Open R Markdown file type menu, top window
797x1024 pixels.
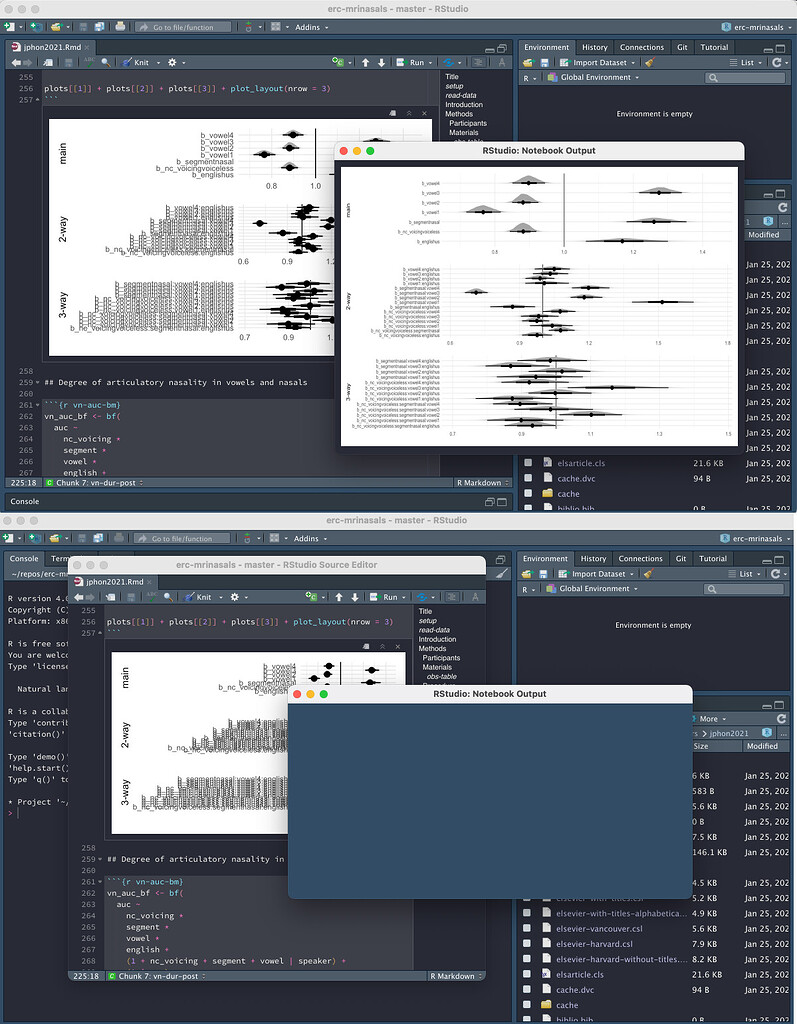tap(482, 483)
